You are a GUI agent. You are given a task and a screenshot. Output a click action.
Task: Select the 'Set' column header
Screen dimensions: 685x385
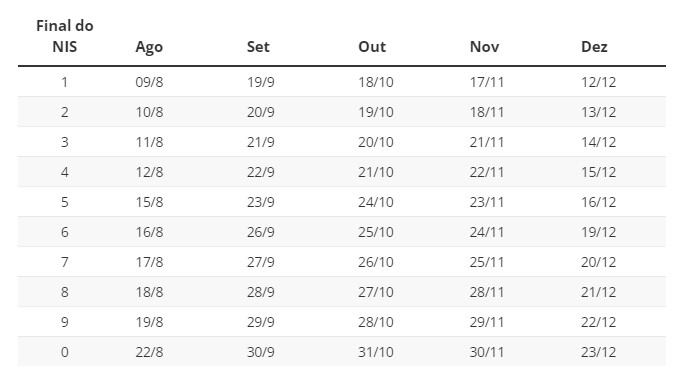pyautogui.click(x=258, y=47)
